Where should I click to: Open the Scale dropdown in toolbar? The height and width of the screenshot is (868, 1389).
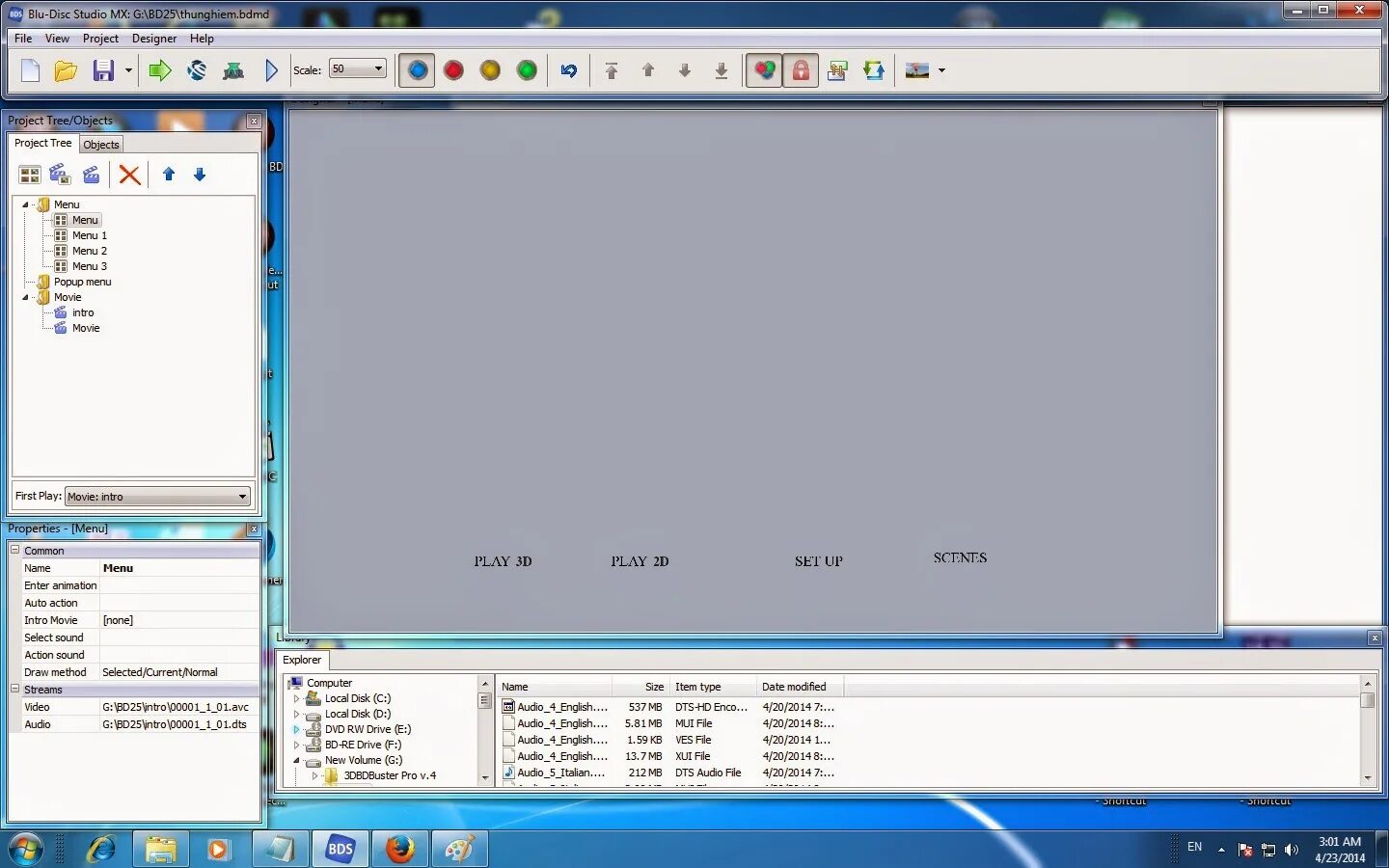[x=380, y=68]
